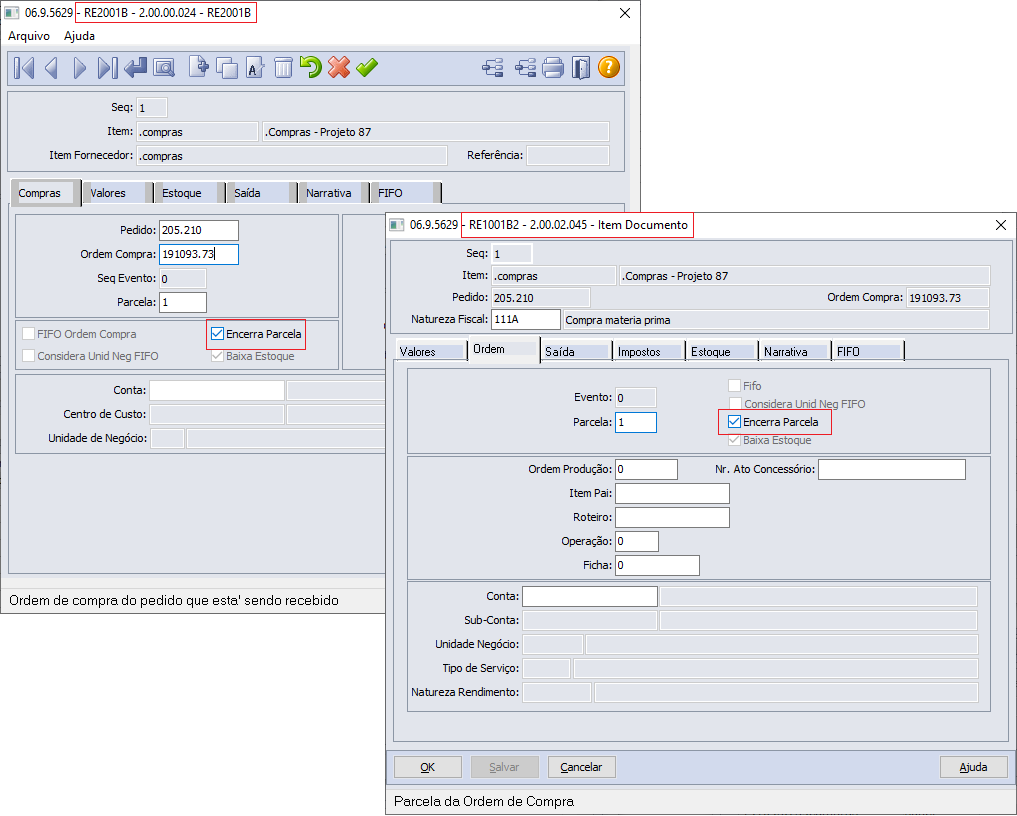Switch to Valores tab in Item Documento

coord(431,352)
